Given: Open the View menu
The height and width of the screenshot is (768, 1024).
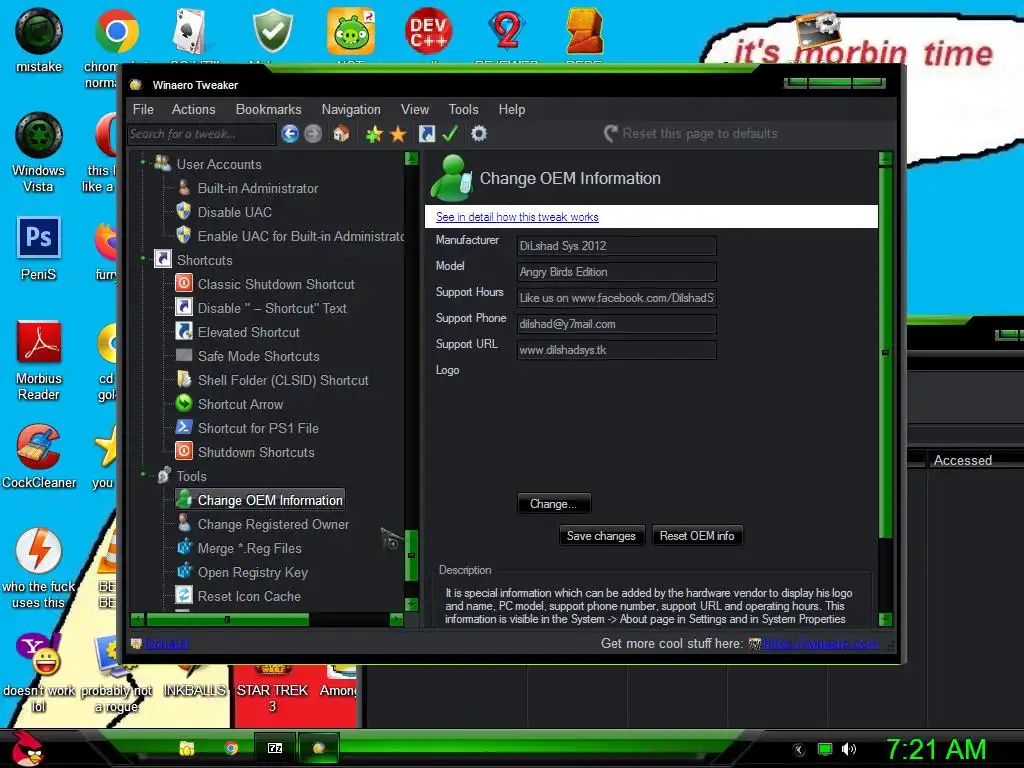Looking at the screenshot, I should (x=415, y=110).
